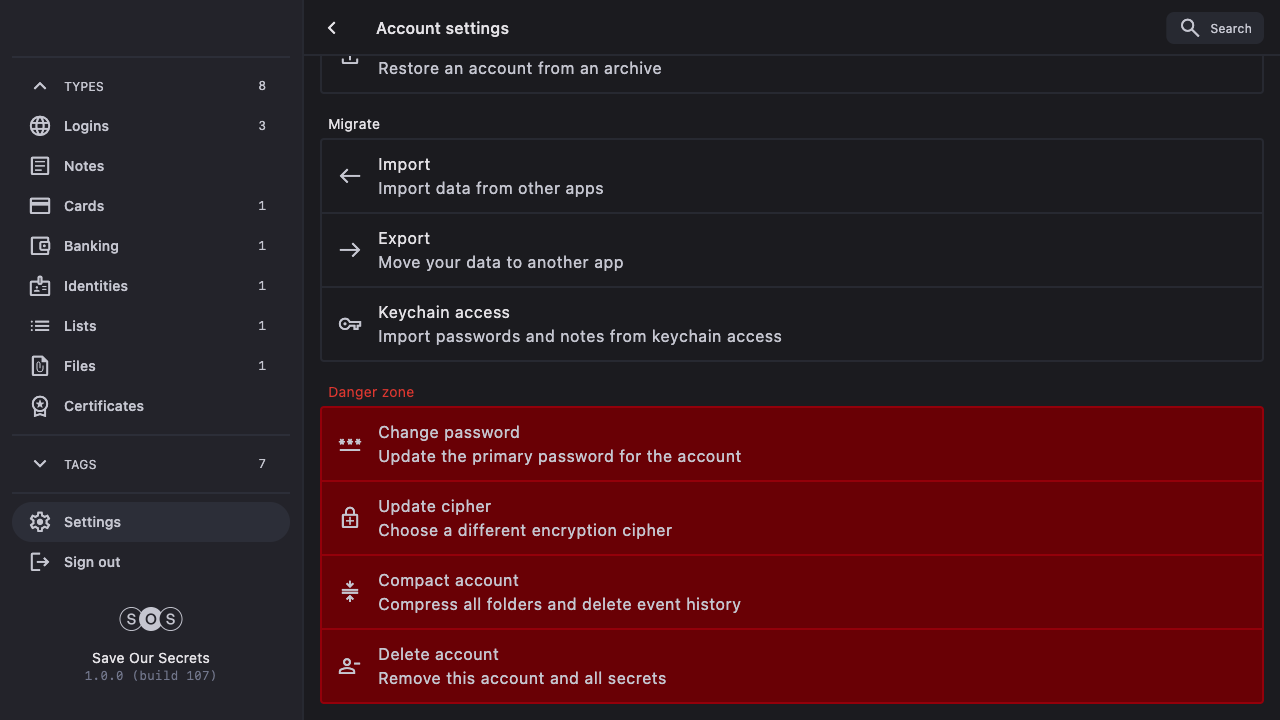Expand the TAGS section
Image resolution: width=1280 pixels, height=720 pixels.
click(40, 464)
